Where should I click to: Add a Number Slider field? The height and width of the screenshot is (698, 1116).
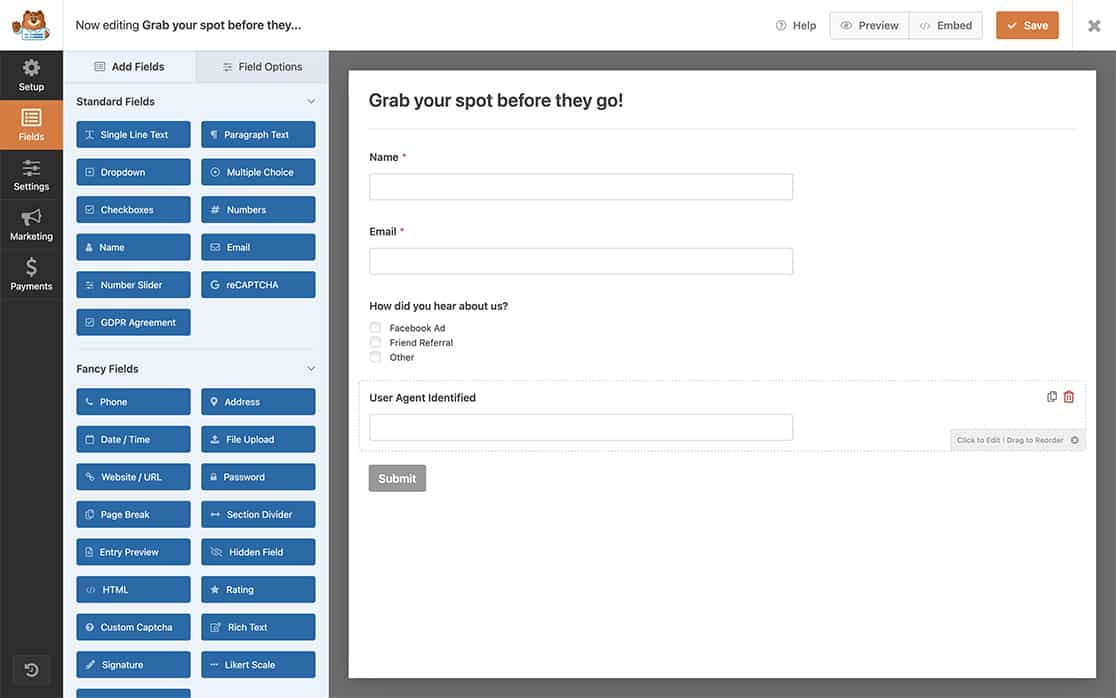tap(133, 284)
